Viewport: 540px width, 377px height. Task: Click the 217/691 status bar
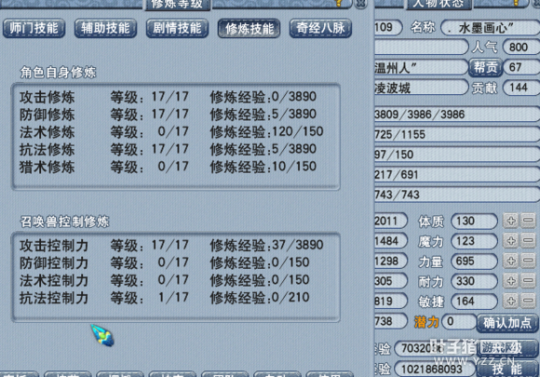point(457,175)
